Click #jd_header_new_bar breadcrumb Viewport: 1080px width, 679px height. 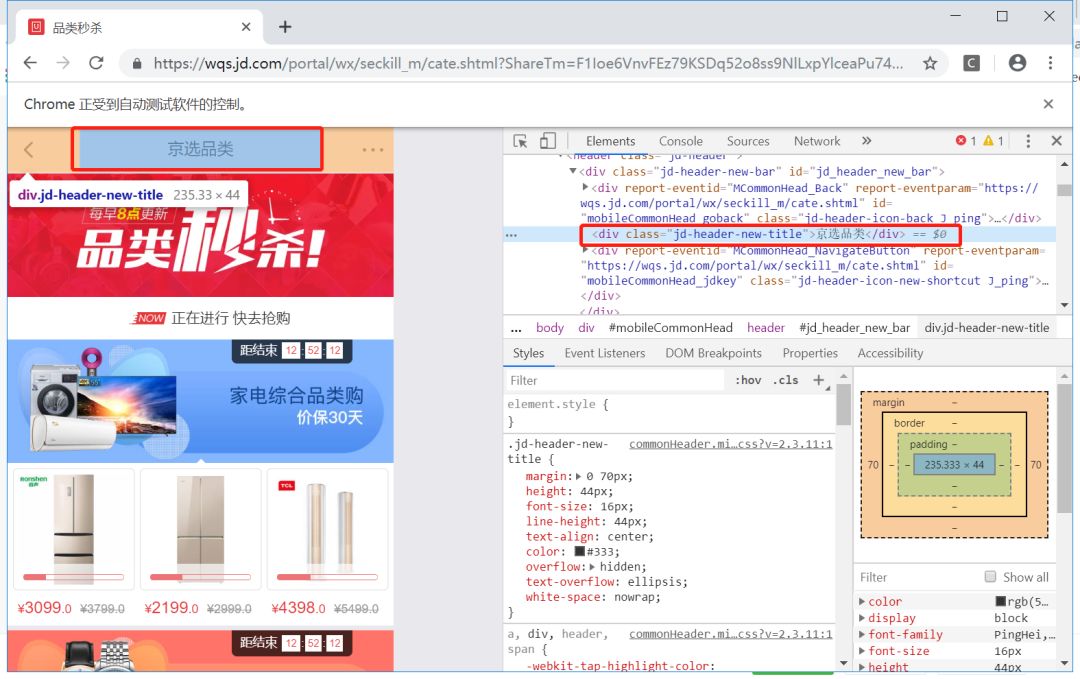[854, 328]
